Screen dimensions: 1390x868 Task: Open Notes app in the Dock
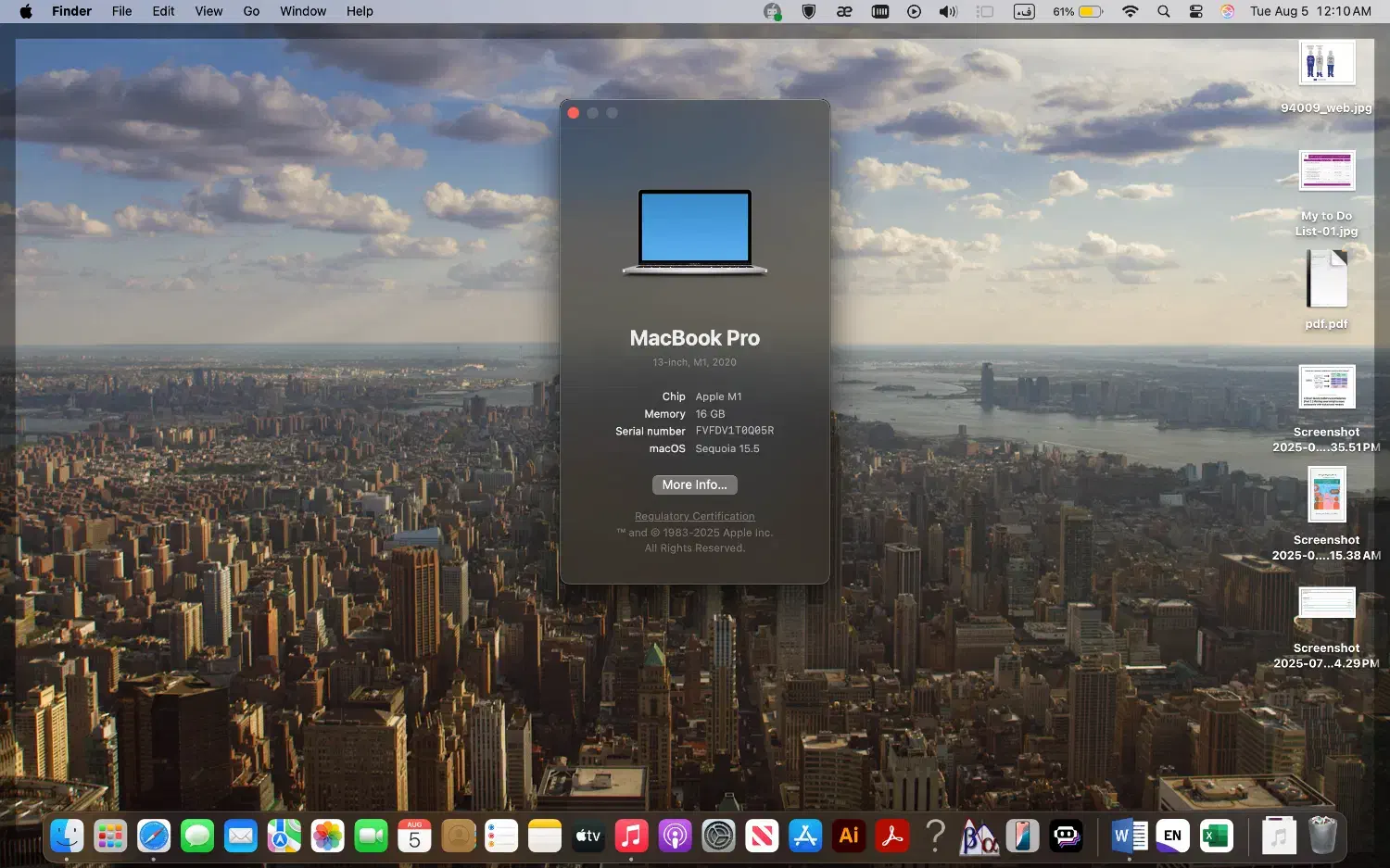point(545,837)
